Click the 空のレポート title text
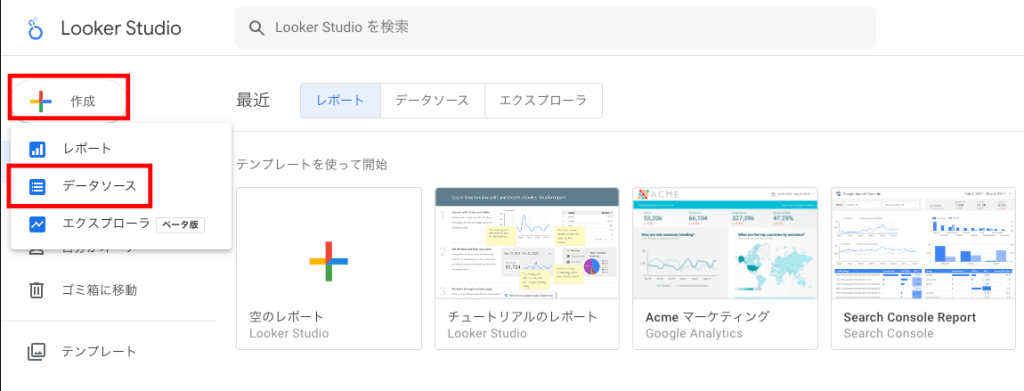Screen dimensions: 1024x391 287,317
